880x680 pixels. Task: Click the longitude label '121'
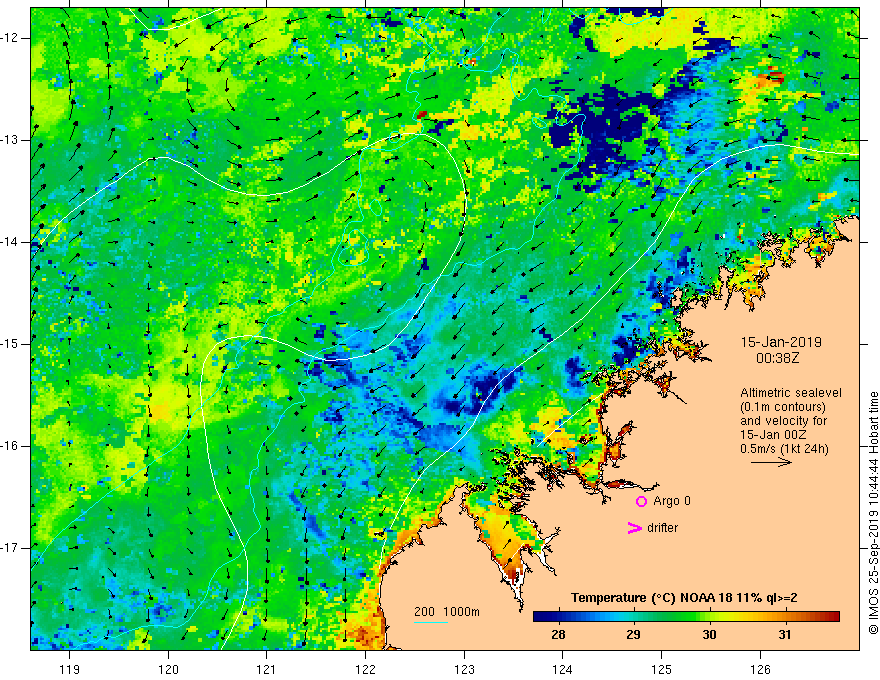click(266, 669)
